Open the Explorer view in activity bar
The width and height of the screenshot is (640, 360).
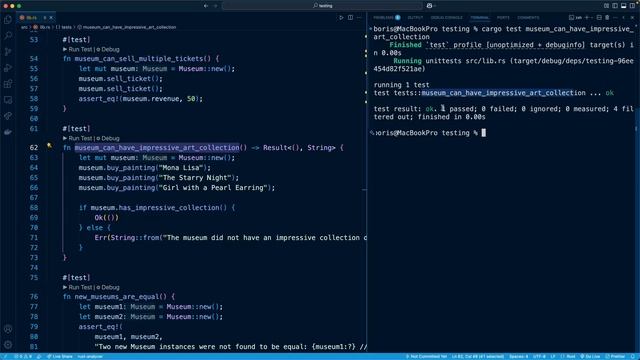point(8,20)
